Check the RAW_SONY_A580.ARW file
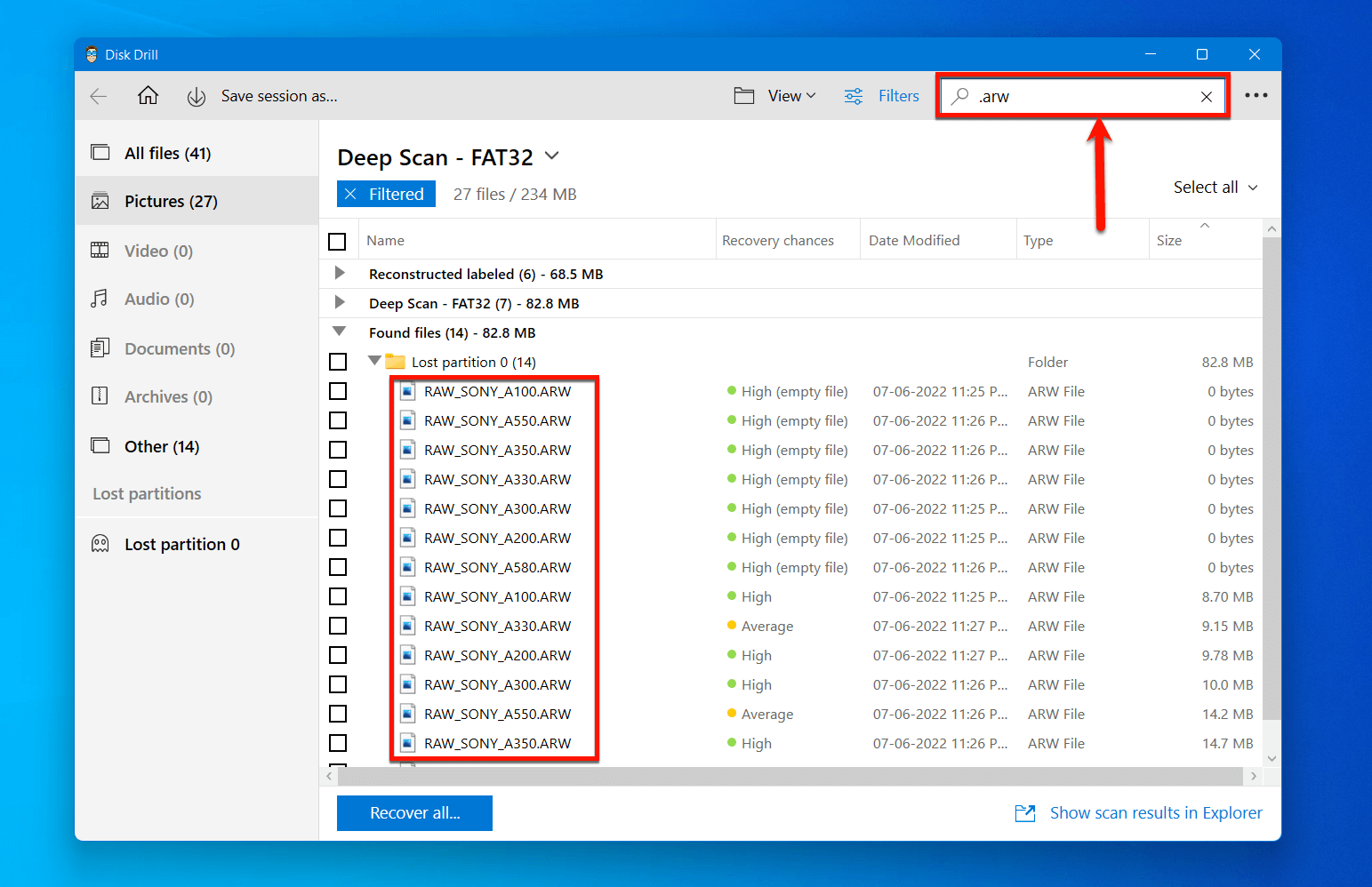The height and width of the screenshot is (887, 1372). 338,567
